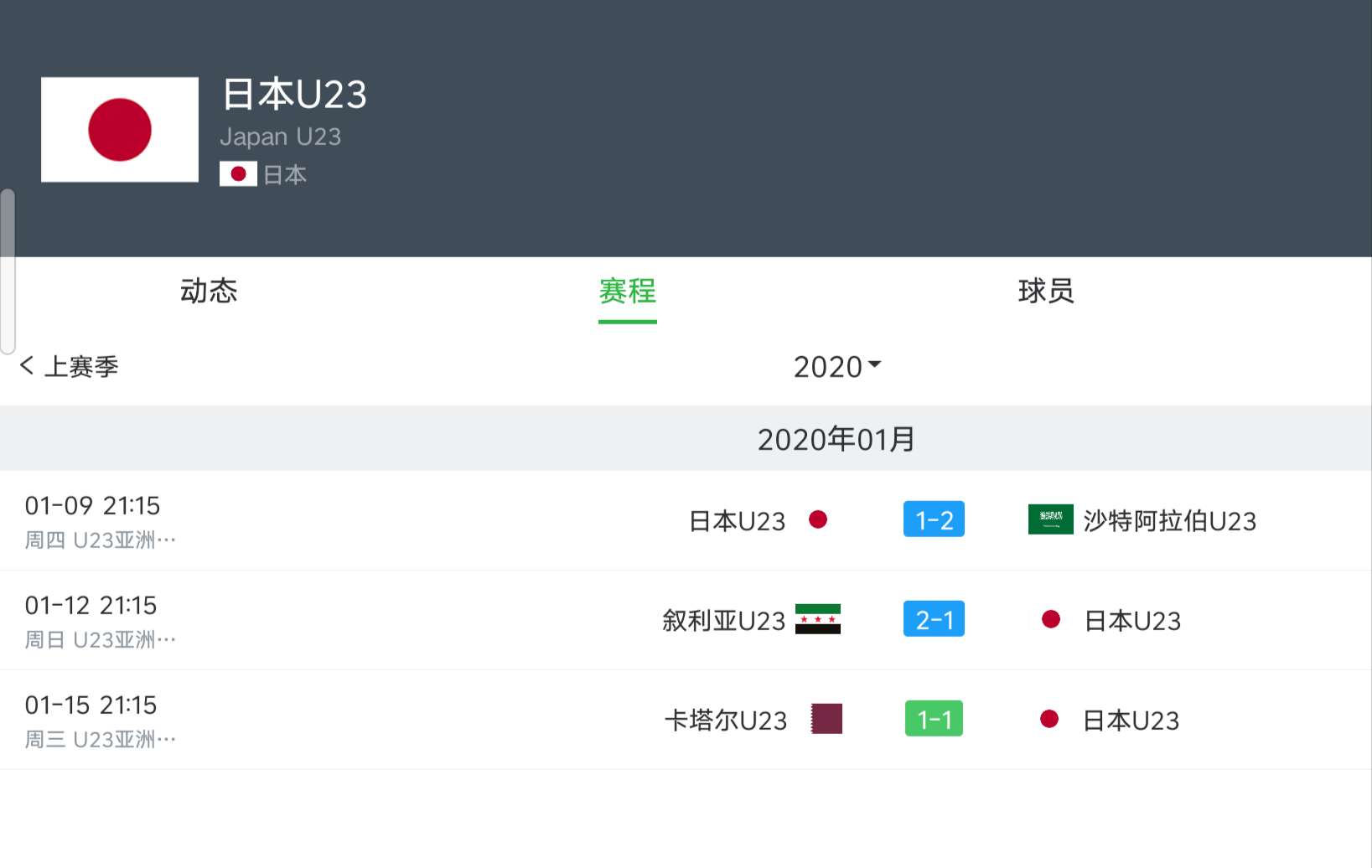
Task: Click 叙利亚U23 team name
Action: (723, 620)
